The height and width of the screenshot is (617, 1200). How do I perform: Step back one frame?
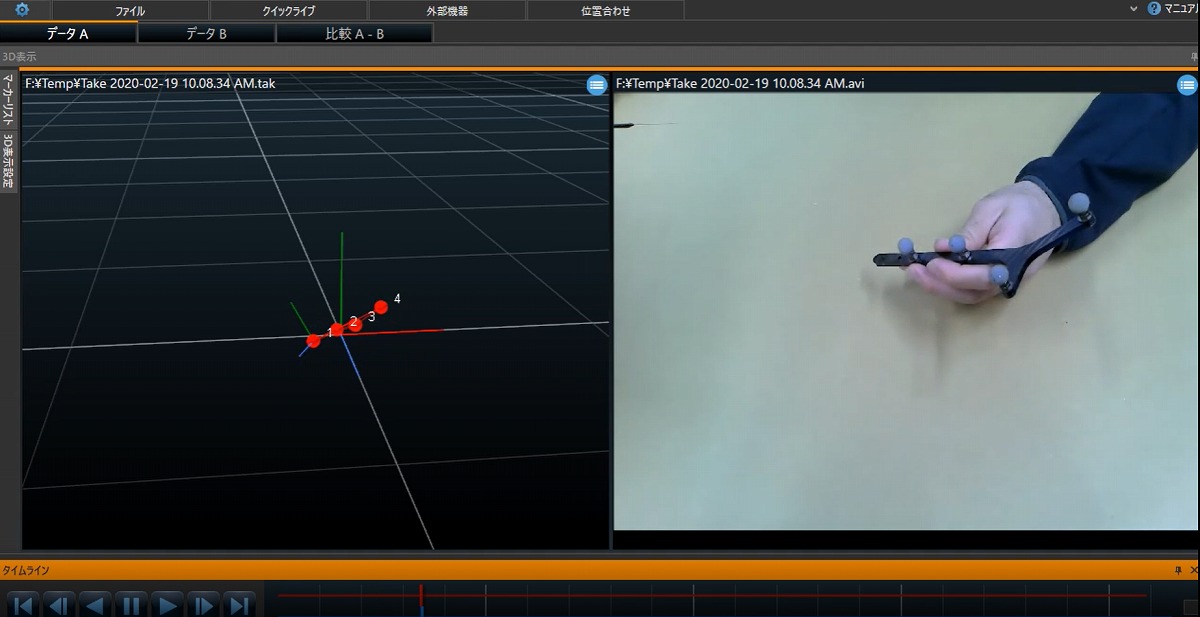click(x=60, y=604)
